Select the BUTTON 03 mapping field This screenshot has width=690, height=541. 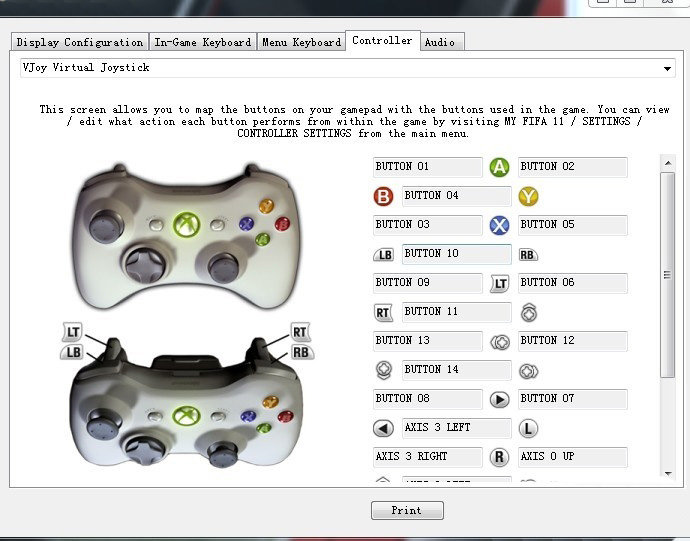pos(428,225)
